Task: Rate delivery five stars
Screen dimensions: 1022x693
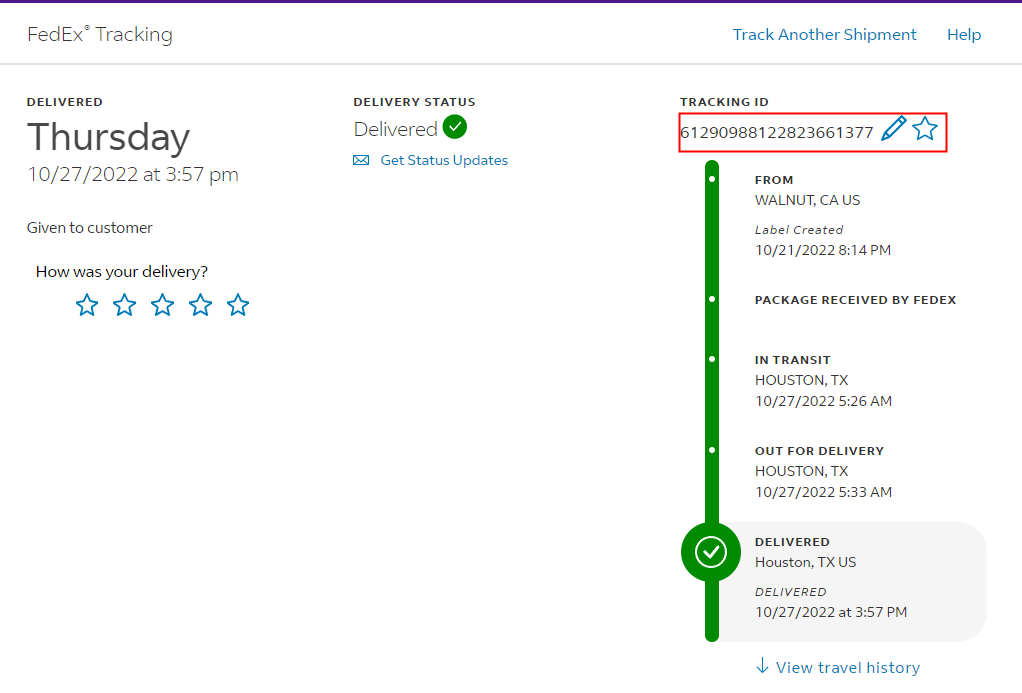Action: coord(238,305)
